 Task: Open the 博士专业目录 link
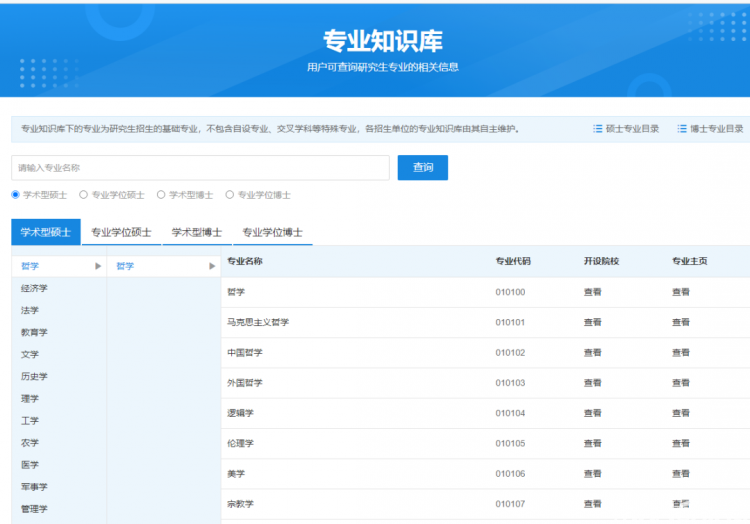click(717, 129)
